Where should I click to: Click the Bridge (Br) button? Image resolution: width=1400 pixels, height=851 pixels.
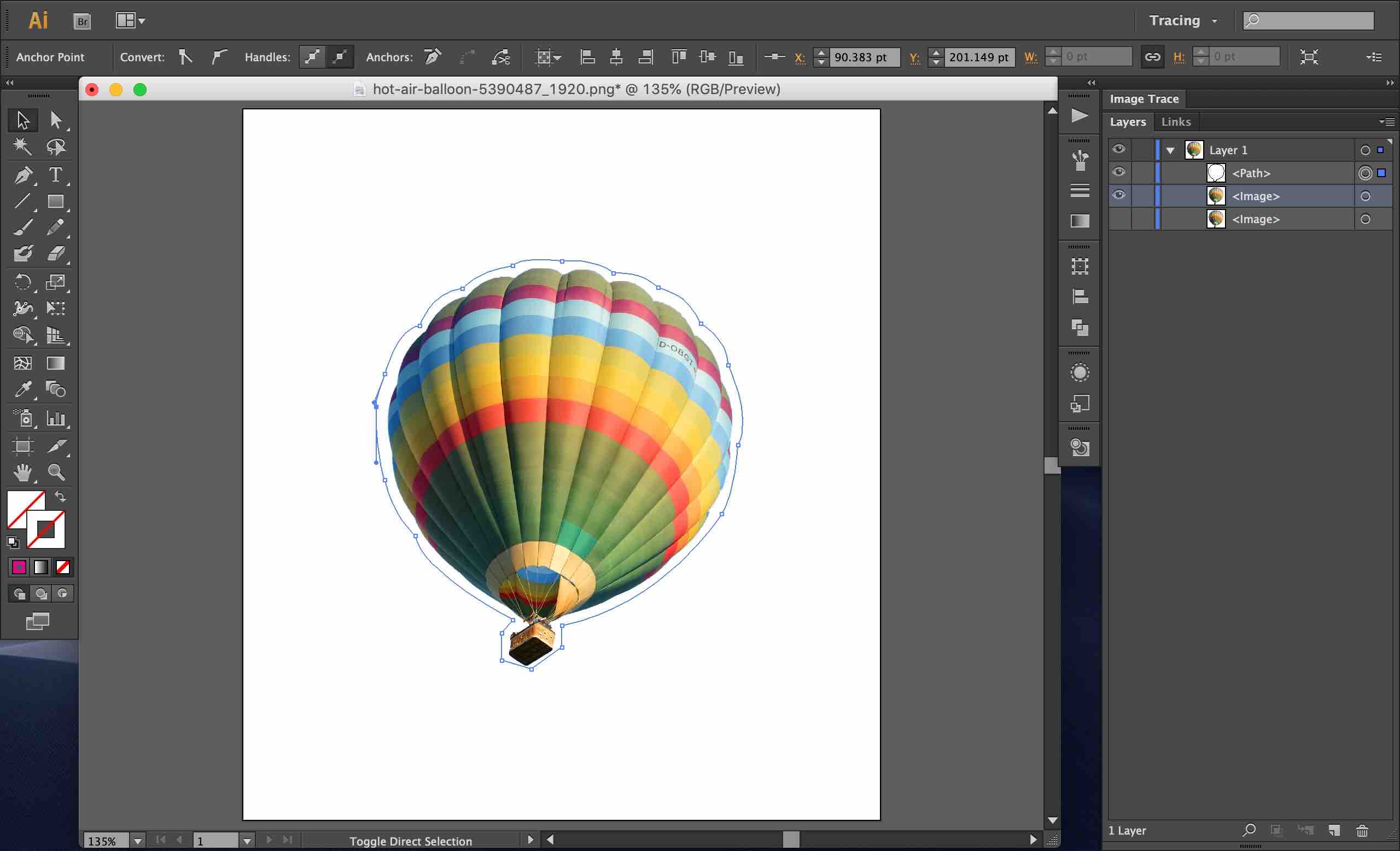tap(83, 21)
